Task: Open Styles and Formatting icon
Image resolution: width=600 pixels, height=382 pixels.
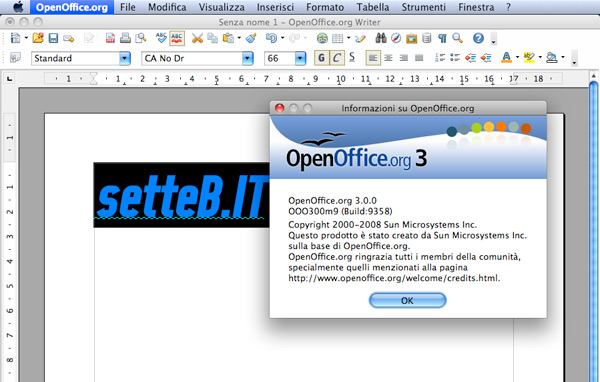Action: pyautogui.click(x=15, y=58)
